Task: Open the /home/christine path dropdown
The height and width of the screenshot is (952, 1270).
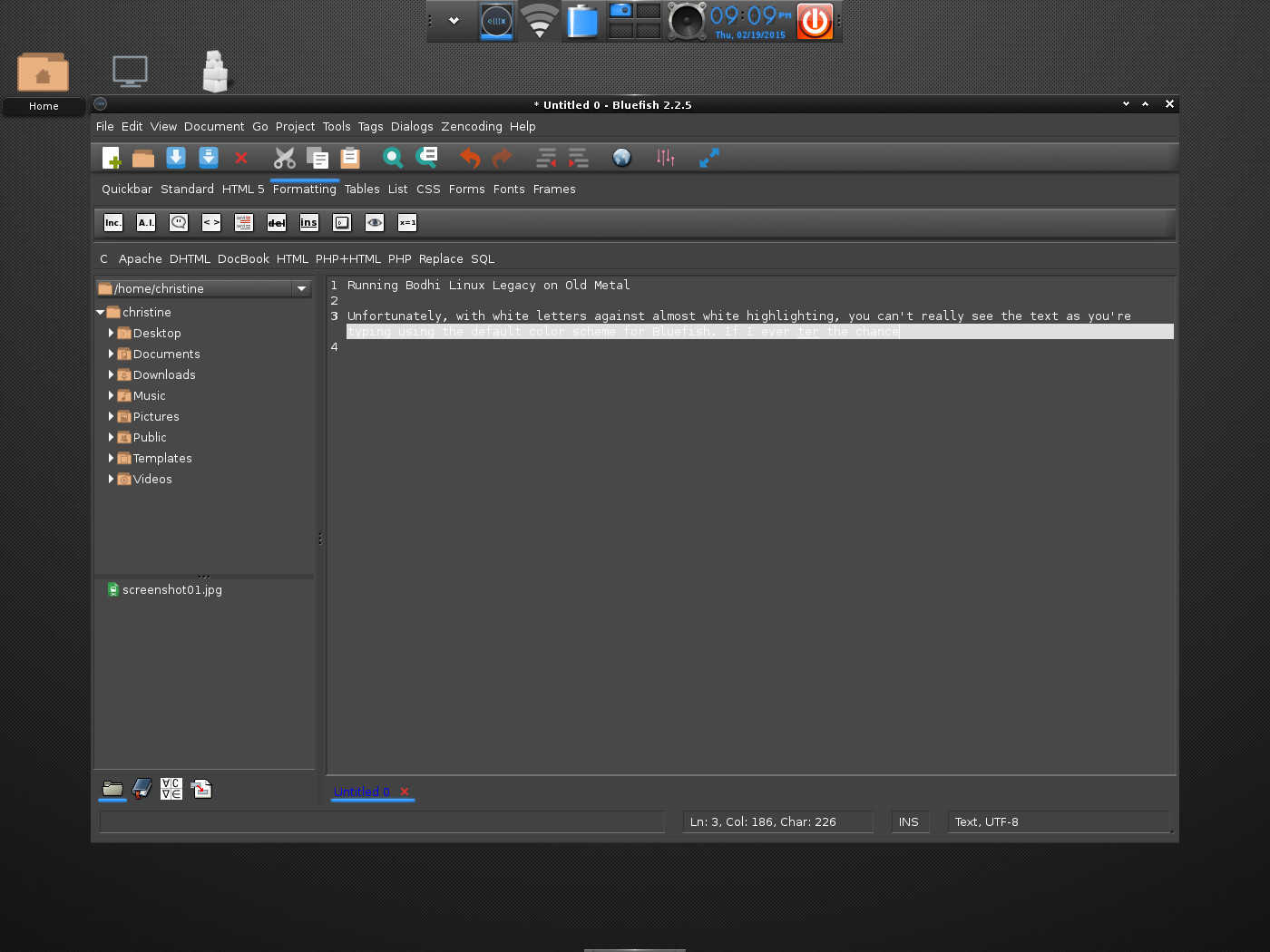Action: pyautogui.click(x=301, y=288)
